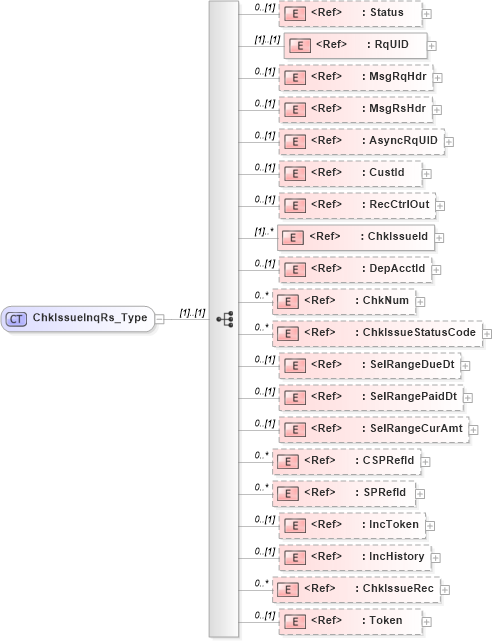Select the ChkIssueId element name
Viewport: 492px width, 641px height.
click(398, 236)
